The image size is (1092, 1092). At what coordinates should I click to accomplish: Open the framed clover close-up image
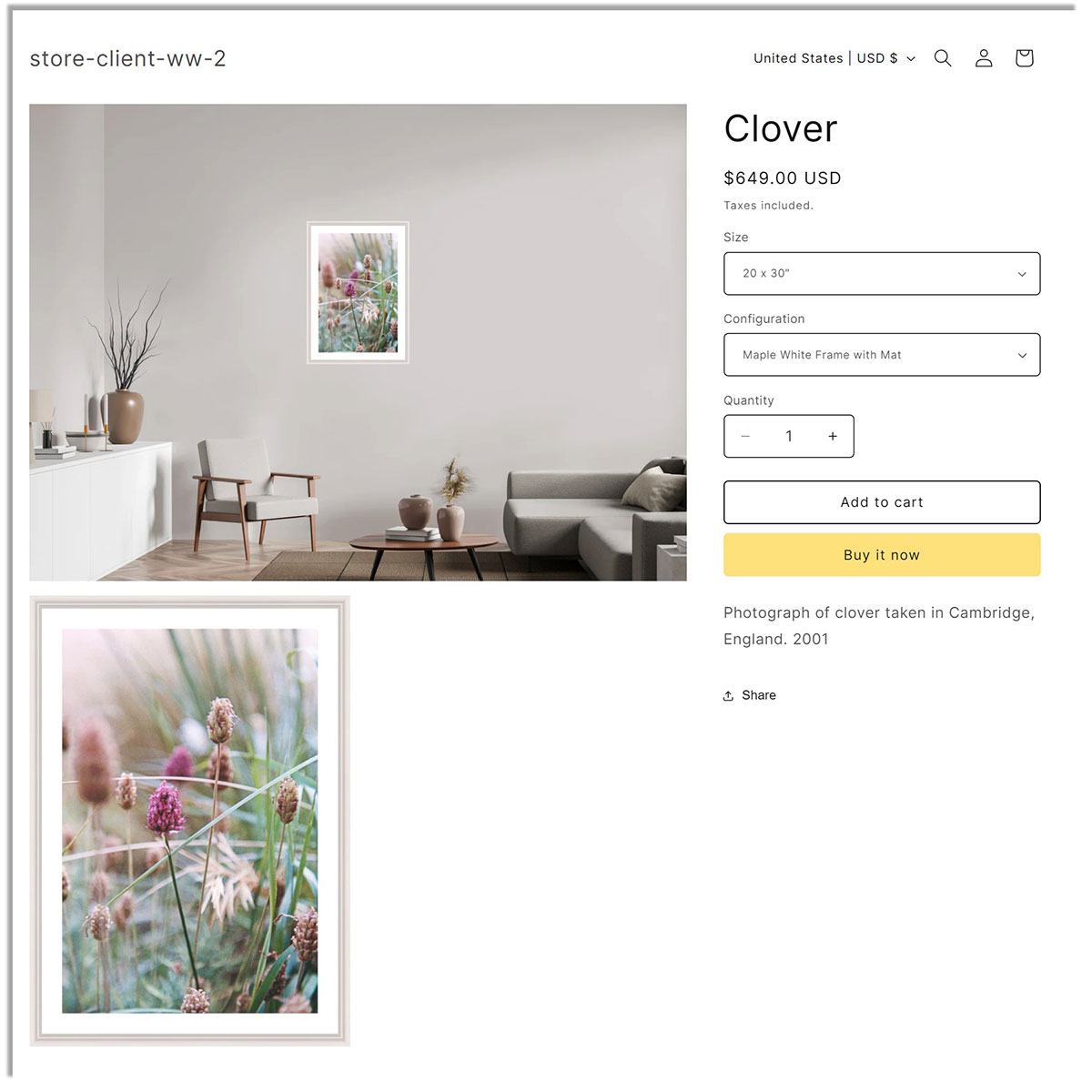coord(189,821)
